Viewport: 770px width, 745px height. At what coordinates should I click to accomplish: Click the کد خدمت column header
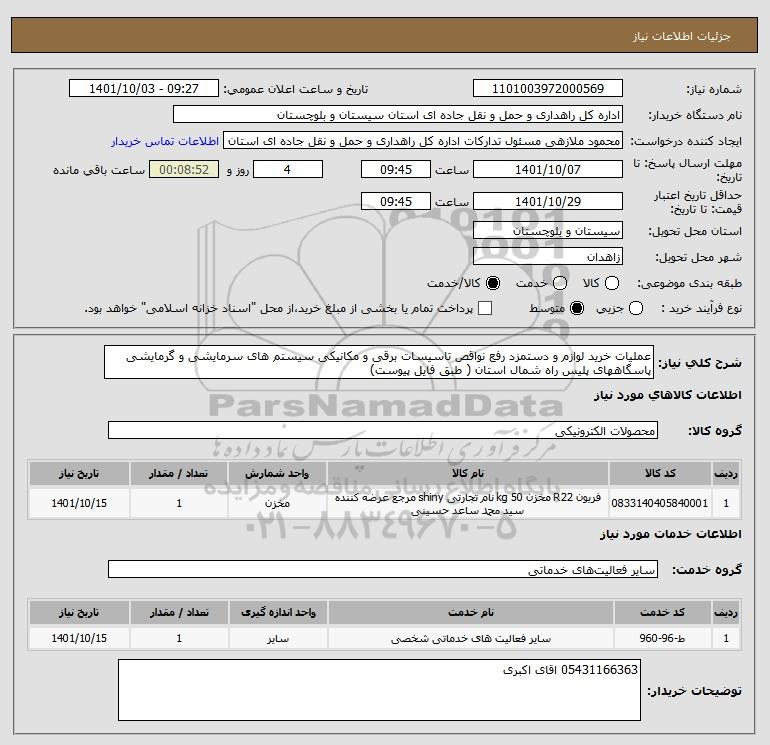662,612
